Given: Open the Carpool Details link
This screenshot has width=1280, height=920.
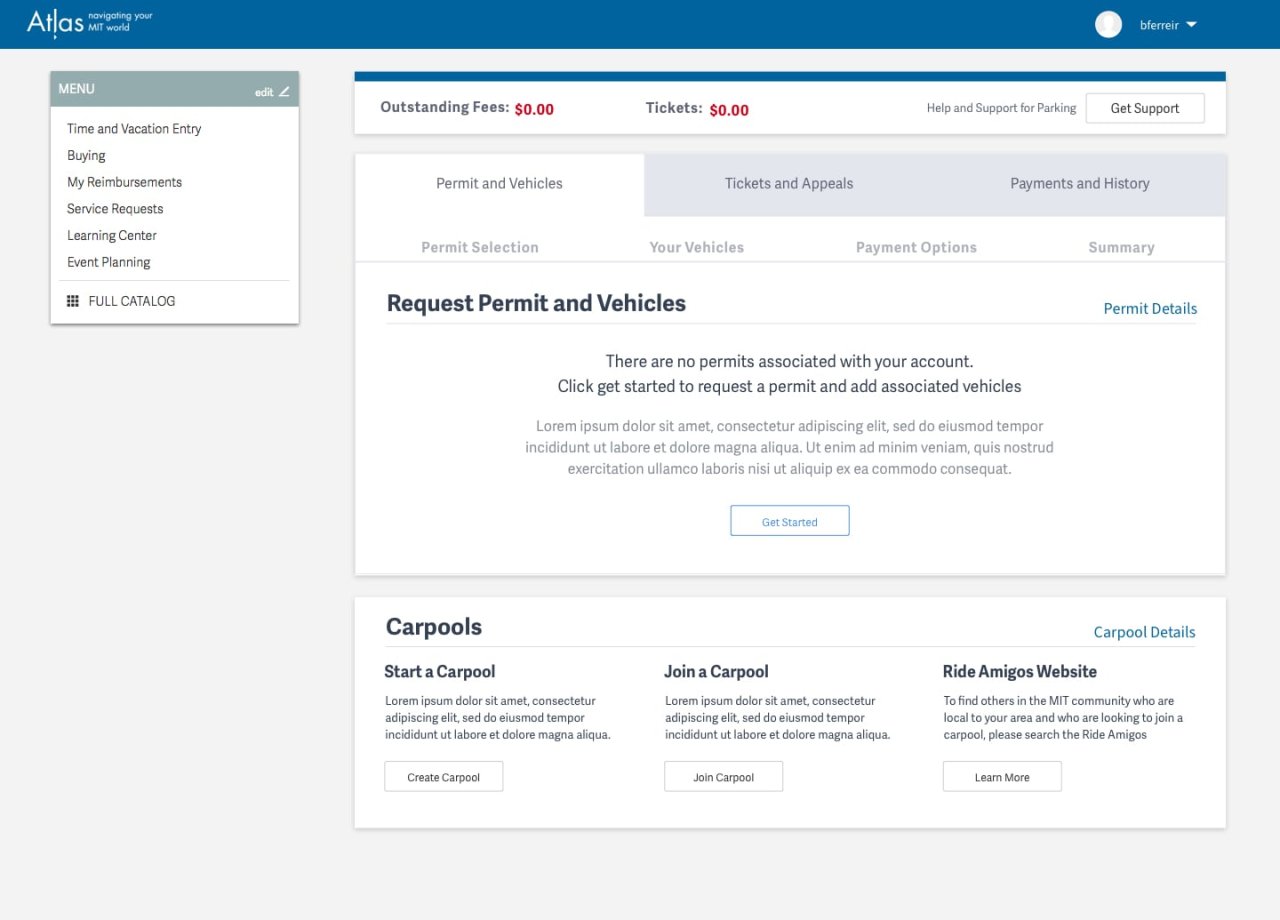Looking at the screenshot, I should coord(1144,633).
